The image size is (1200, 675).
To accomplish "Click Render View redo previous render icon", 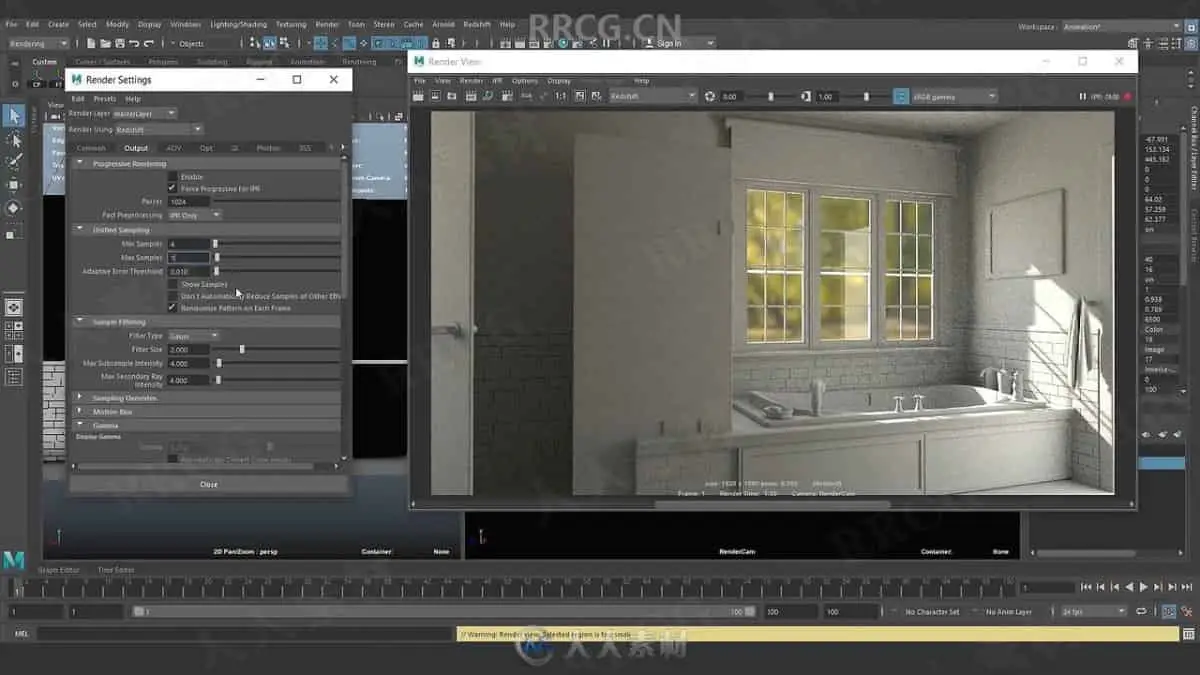I will (419, 96).
